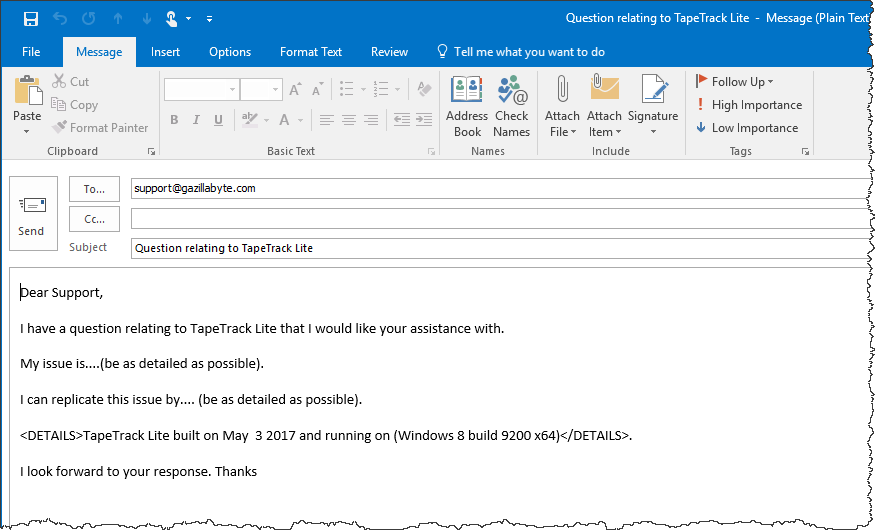The height and width of the screenshot is (530, 875).
Task: Toggle Bold formatting
Action: tap(174, 120)
